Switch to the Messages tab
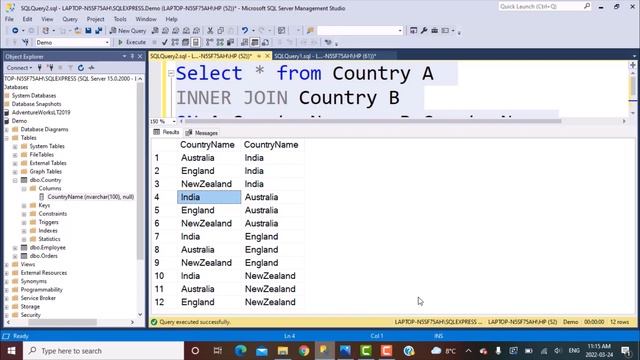 tap(202, 133)
